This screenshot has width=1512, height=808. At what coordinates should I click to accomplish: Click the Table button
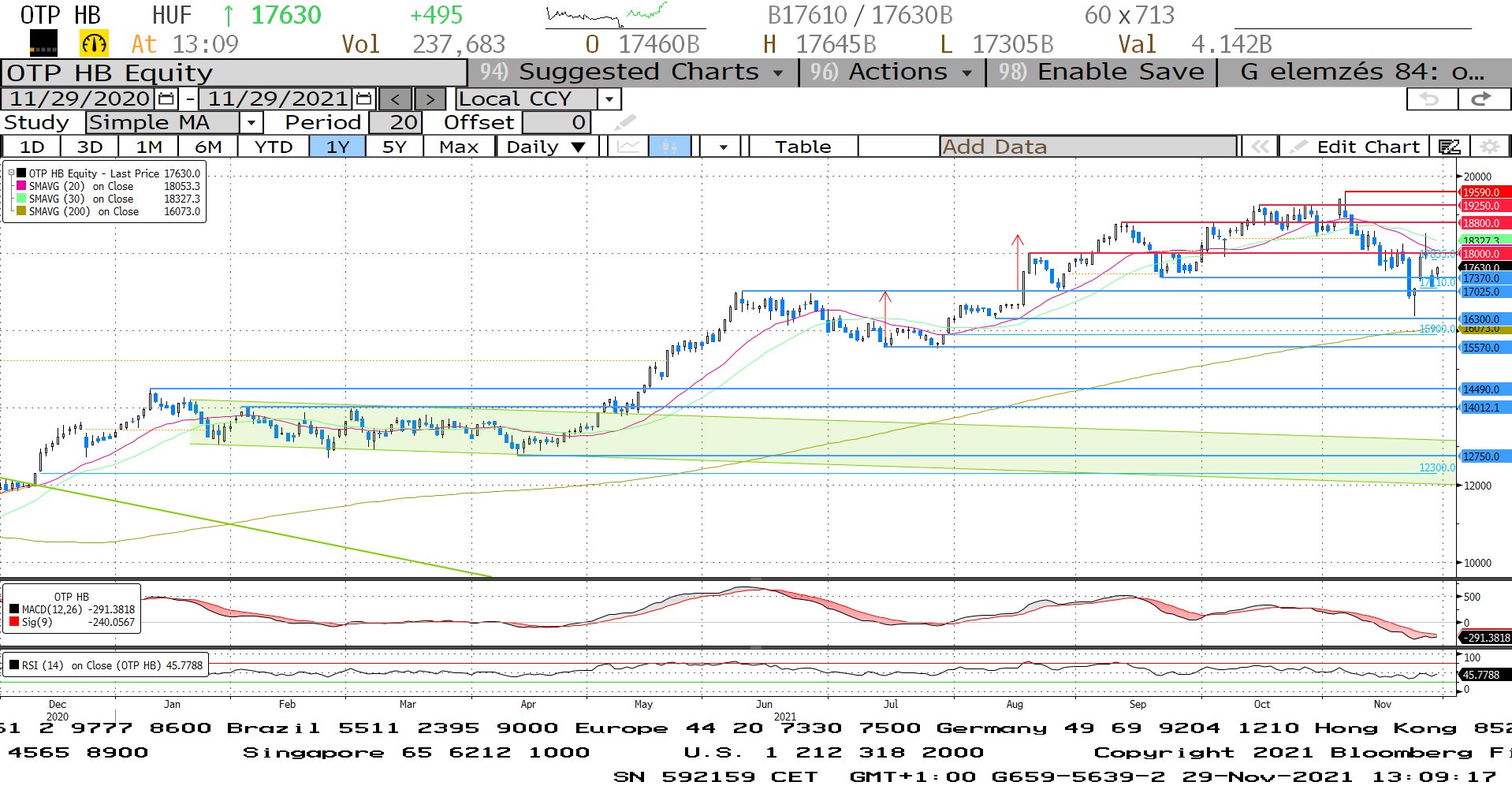tap(803, 147)
